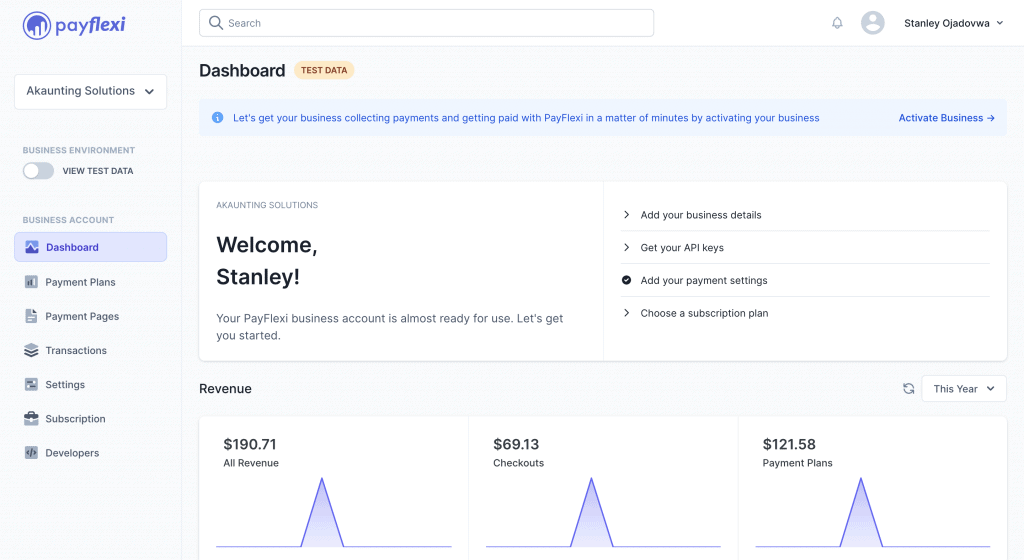Screen dimensions: 1024x560
Task: Click the blue info icon in banner
Action: [x=217, y=117]
